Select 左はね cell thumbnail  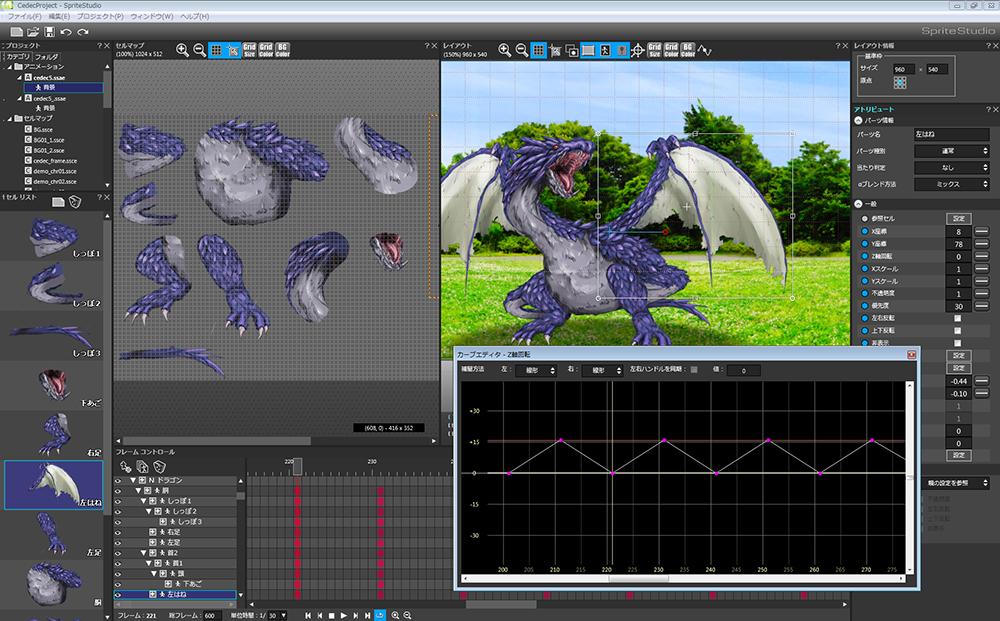(53, 485)
